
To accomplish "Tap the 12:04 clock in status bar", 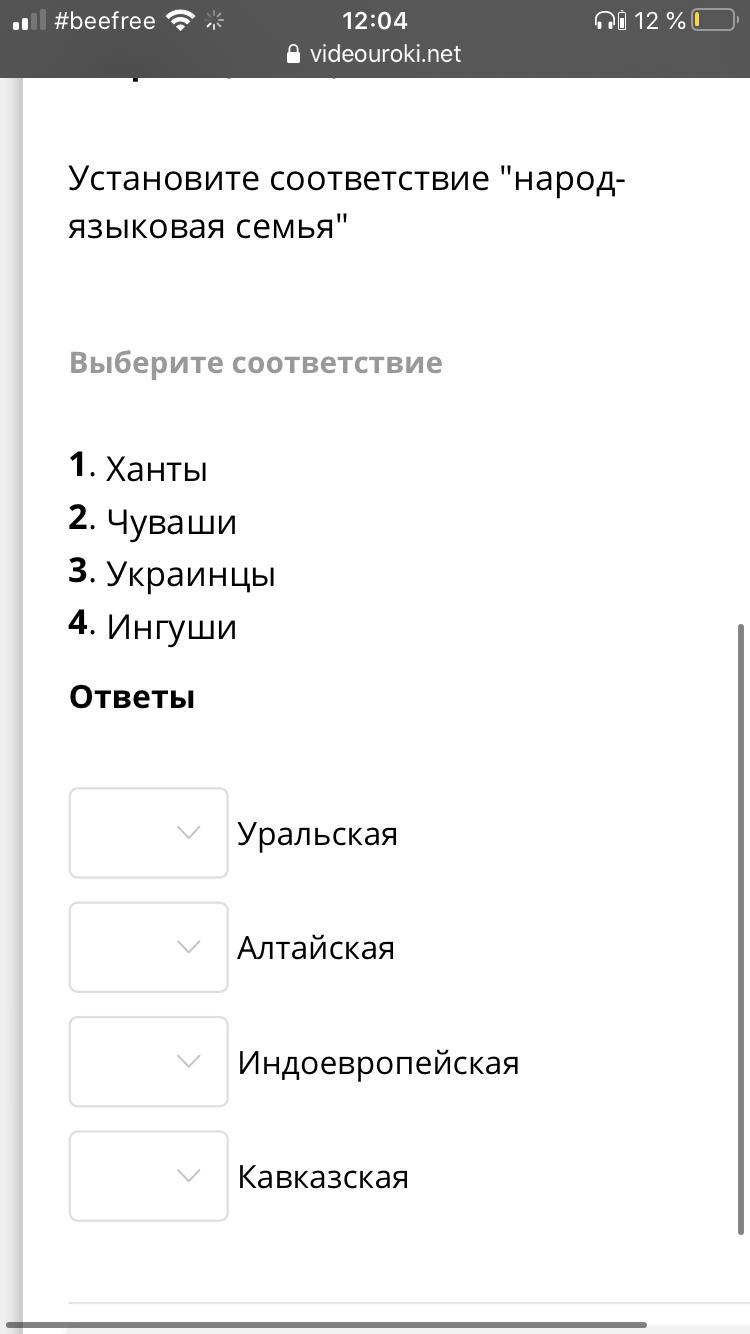I will pyautogui.click(x=375, y=21).
